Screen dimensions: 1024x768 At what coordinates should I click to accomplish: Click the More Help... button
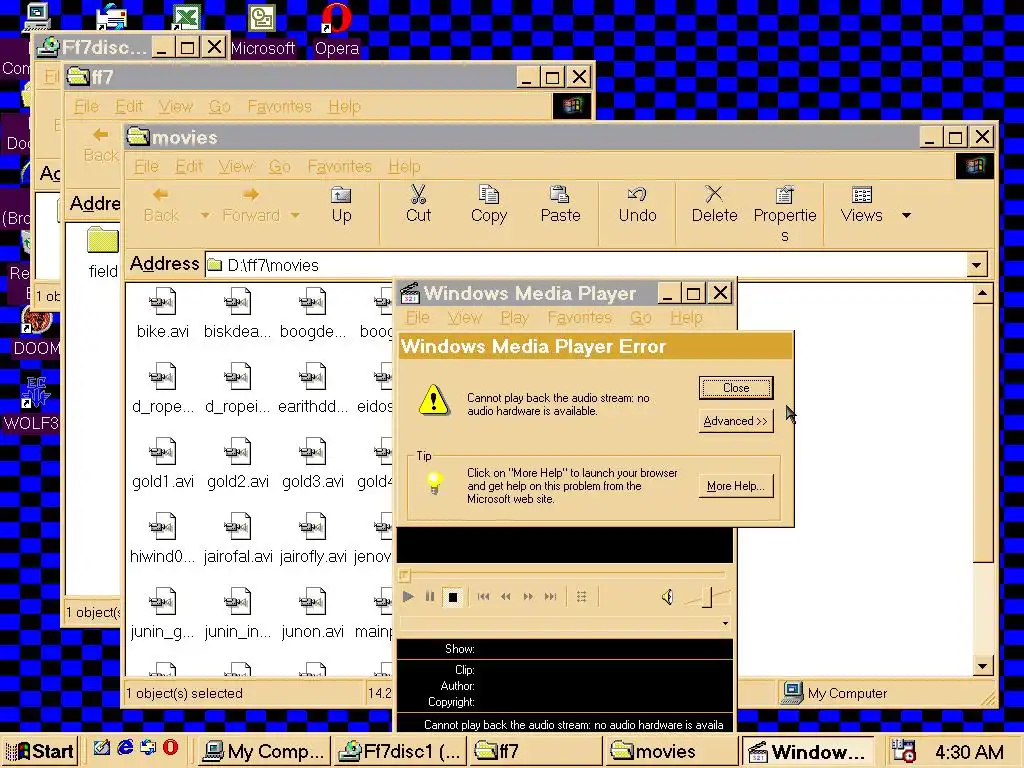point(736,486)
